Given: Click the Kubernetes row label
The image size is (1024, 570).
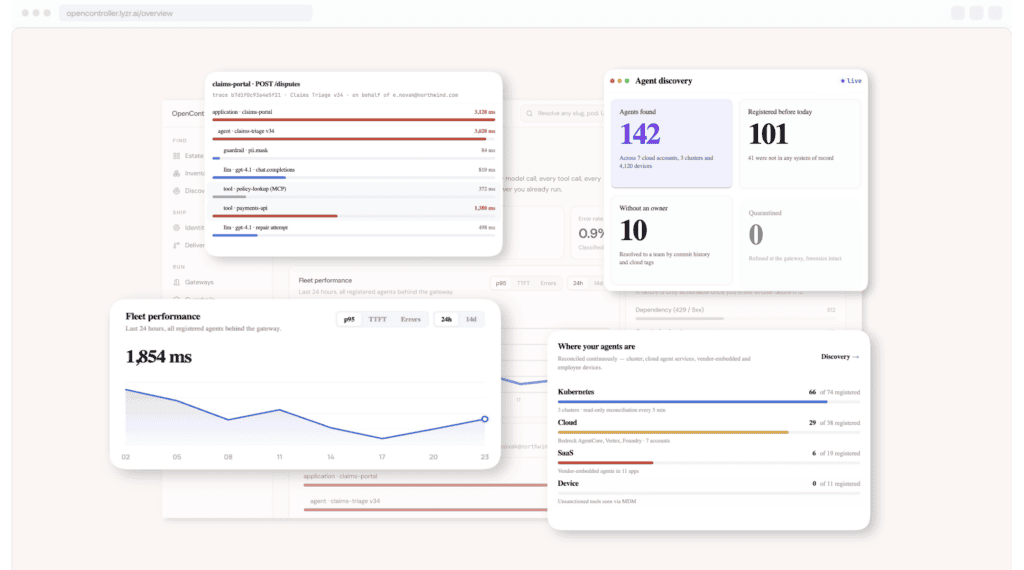Looking at the screenshot, I should [576, 392].
